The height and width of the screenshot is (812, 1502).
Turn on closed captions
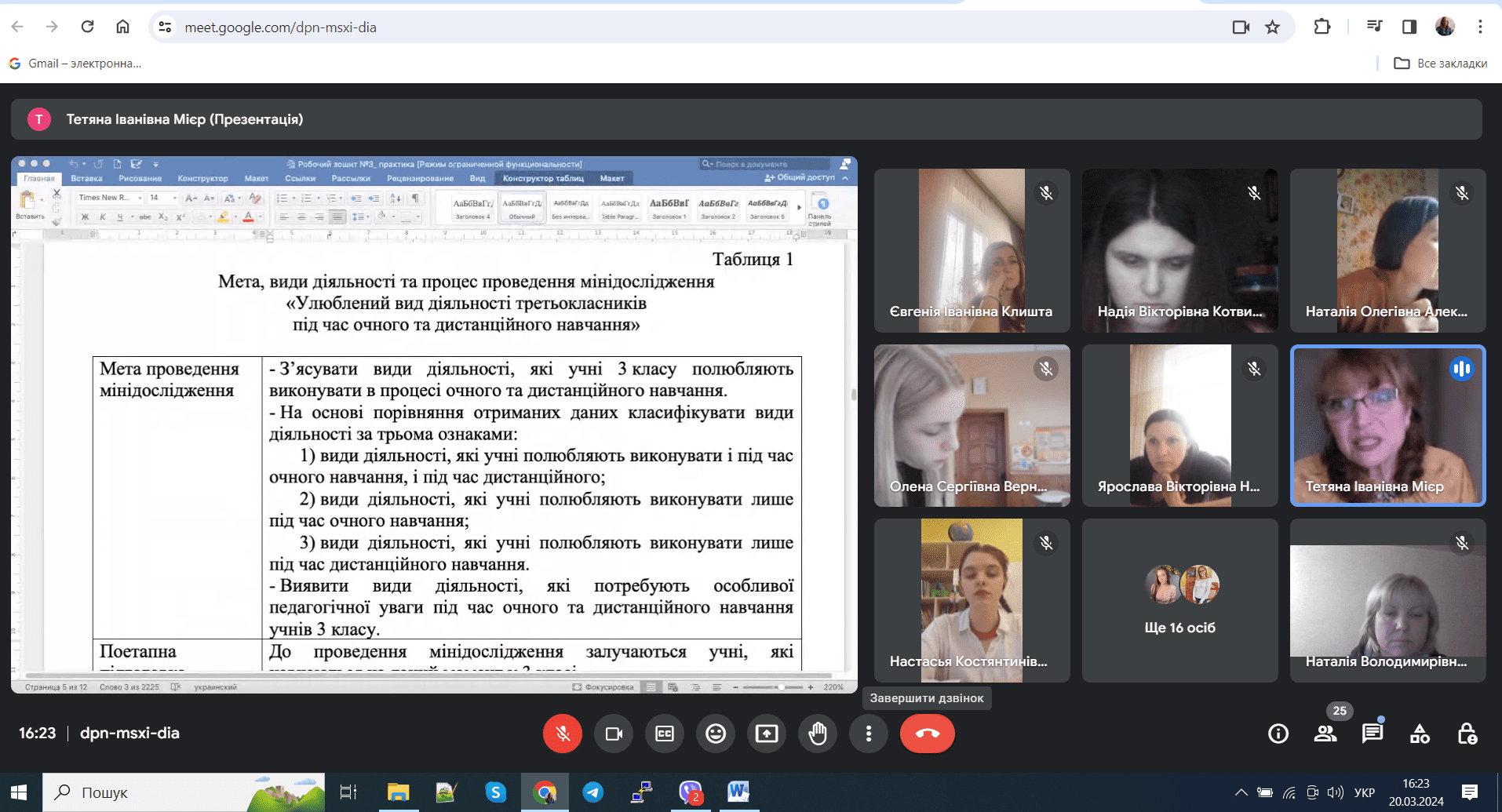tap(665, 734)
